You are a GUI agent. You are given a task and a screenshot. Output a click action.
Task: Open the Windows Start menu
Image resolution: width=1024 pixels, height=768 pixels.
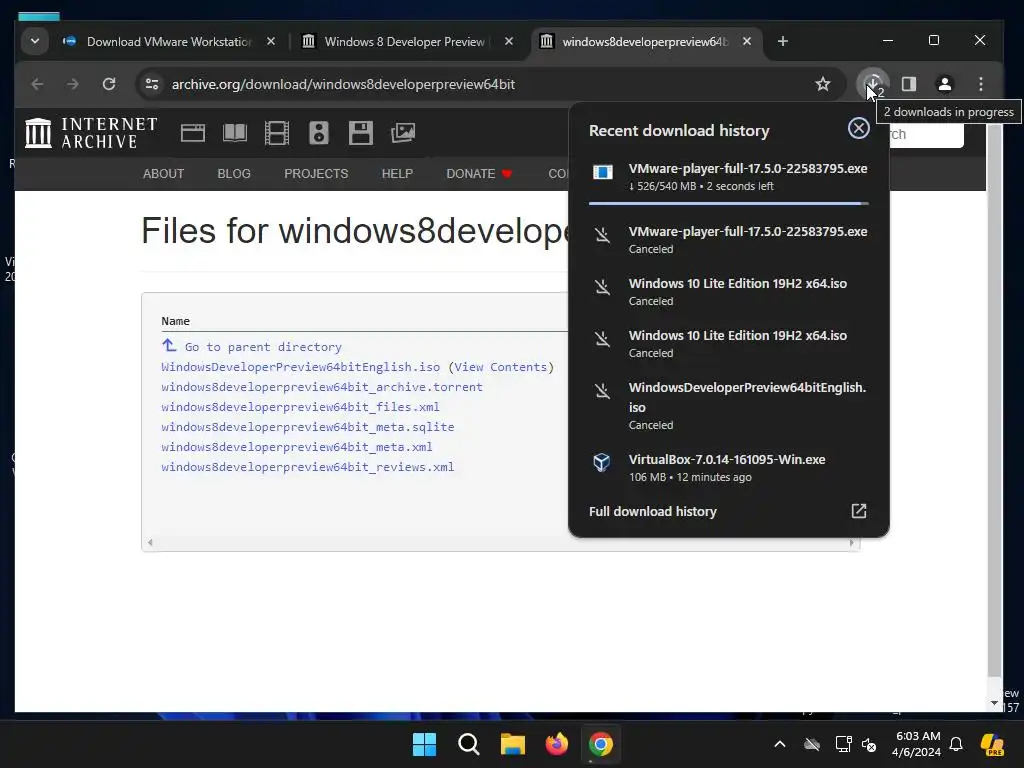tap(424, 744)
